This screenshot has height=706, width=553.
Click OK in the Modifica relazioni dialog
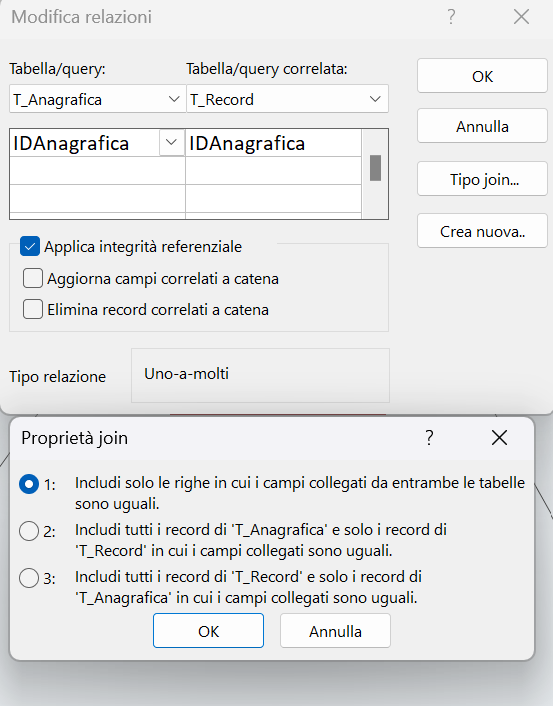(x=482, y=76)
